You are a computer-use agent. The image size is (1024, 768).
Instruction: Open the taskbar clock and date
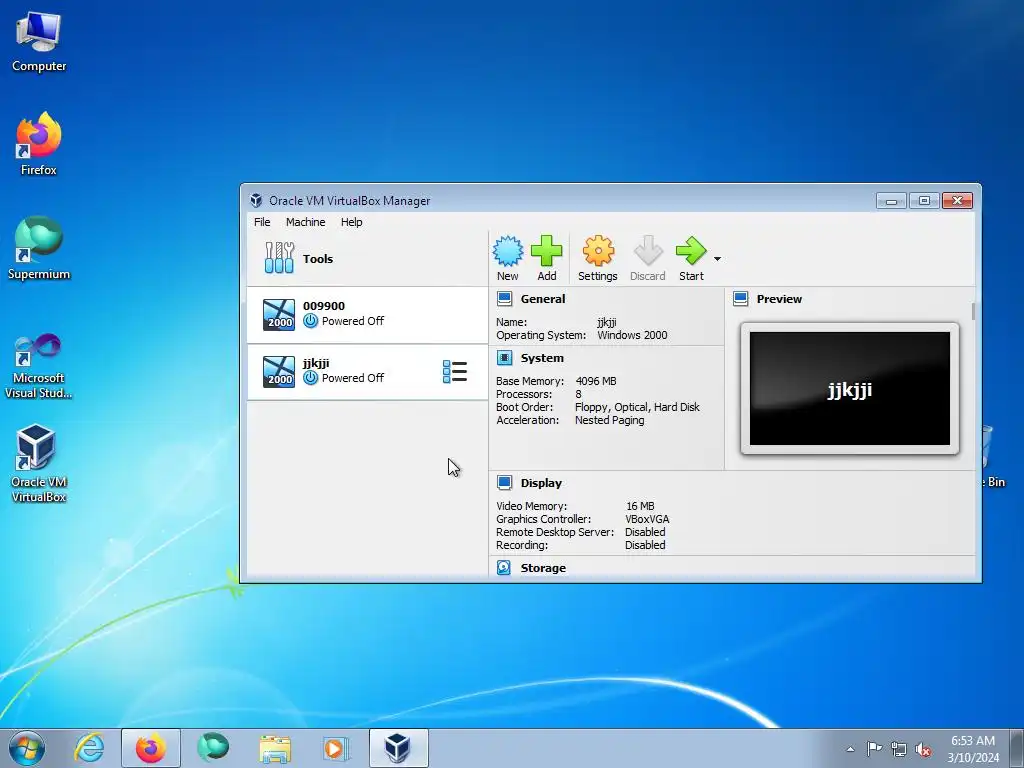(973, 749)
